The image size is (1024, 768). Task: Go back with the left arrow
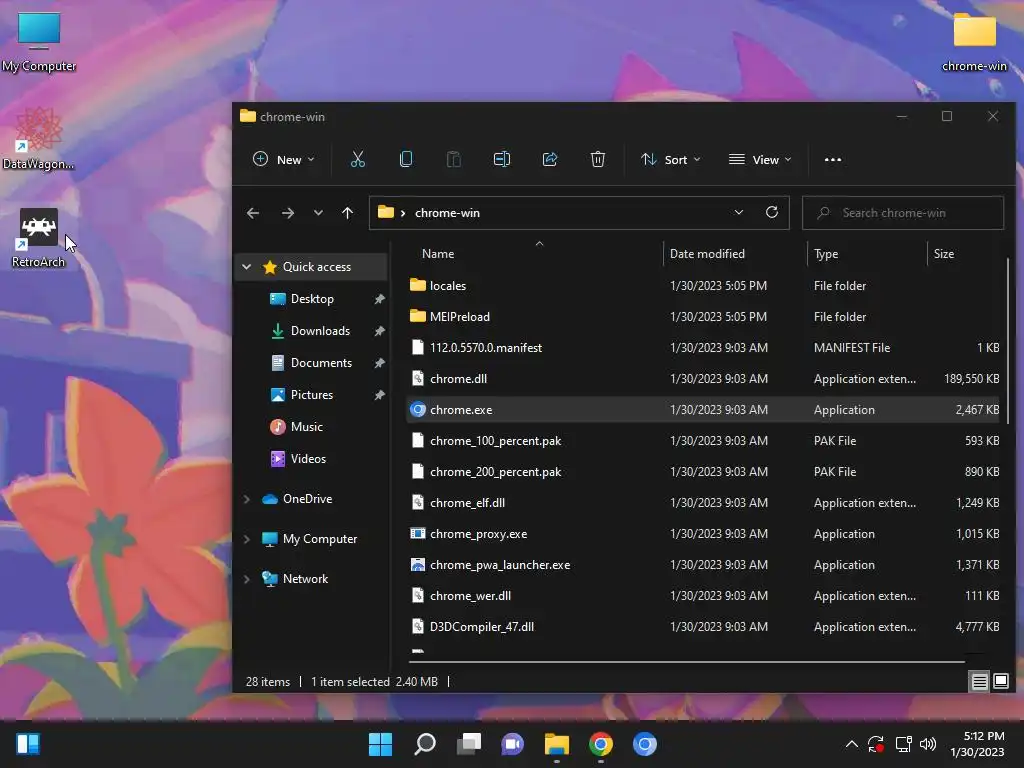tap(253, 213)
